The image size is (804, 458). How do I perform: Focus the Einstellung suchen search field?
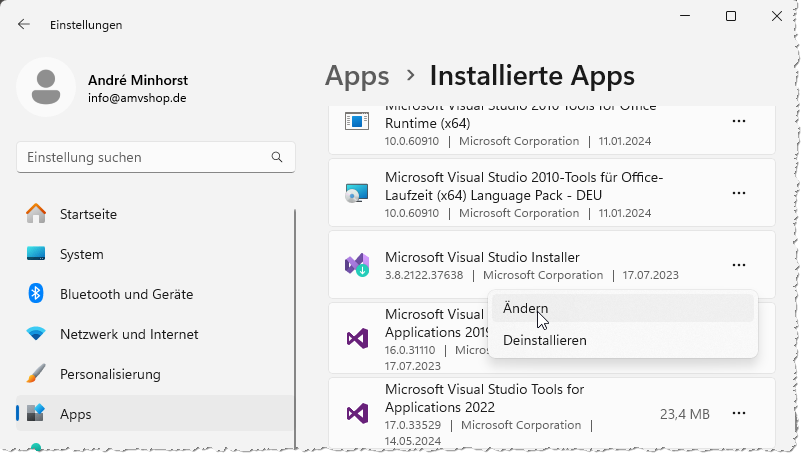pyautogui.click(x=156, y=157)
